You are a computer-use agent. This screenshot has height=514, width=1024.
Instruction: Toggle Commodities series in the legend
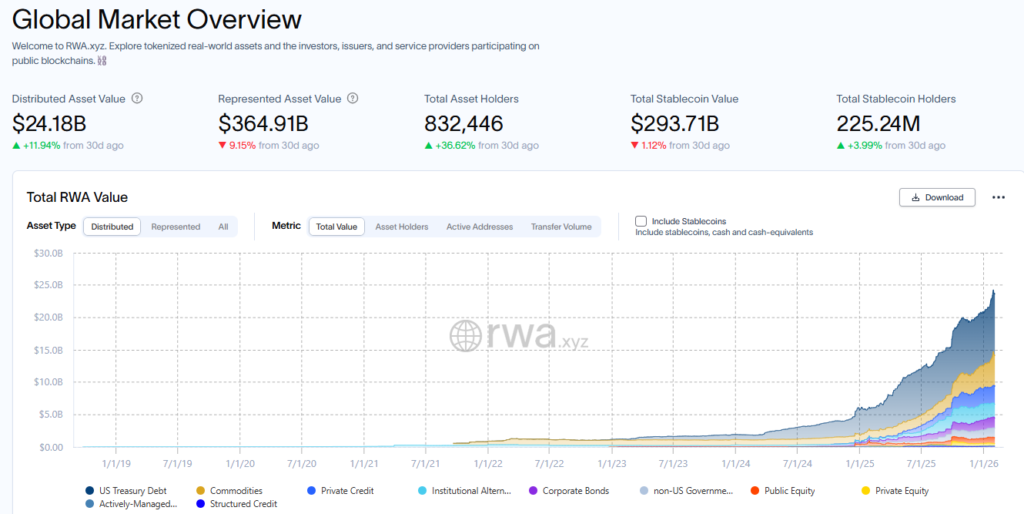tap(233, 491)
